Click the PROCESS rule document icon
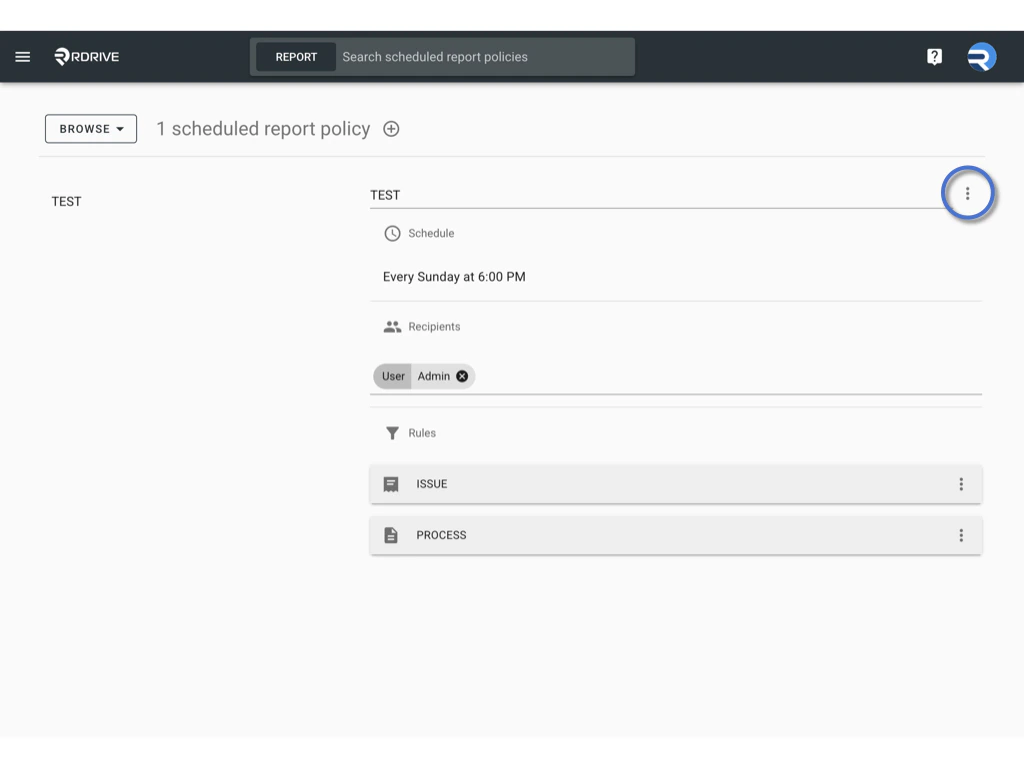Image resolution: width=1024 pixels, height=768 pixels. pos(394,535)
